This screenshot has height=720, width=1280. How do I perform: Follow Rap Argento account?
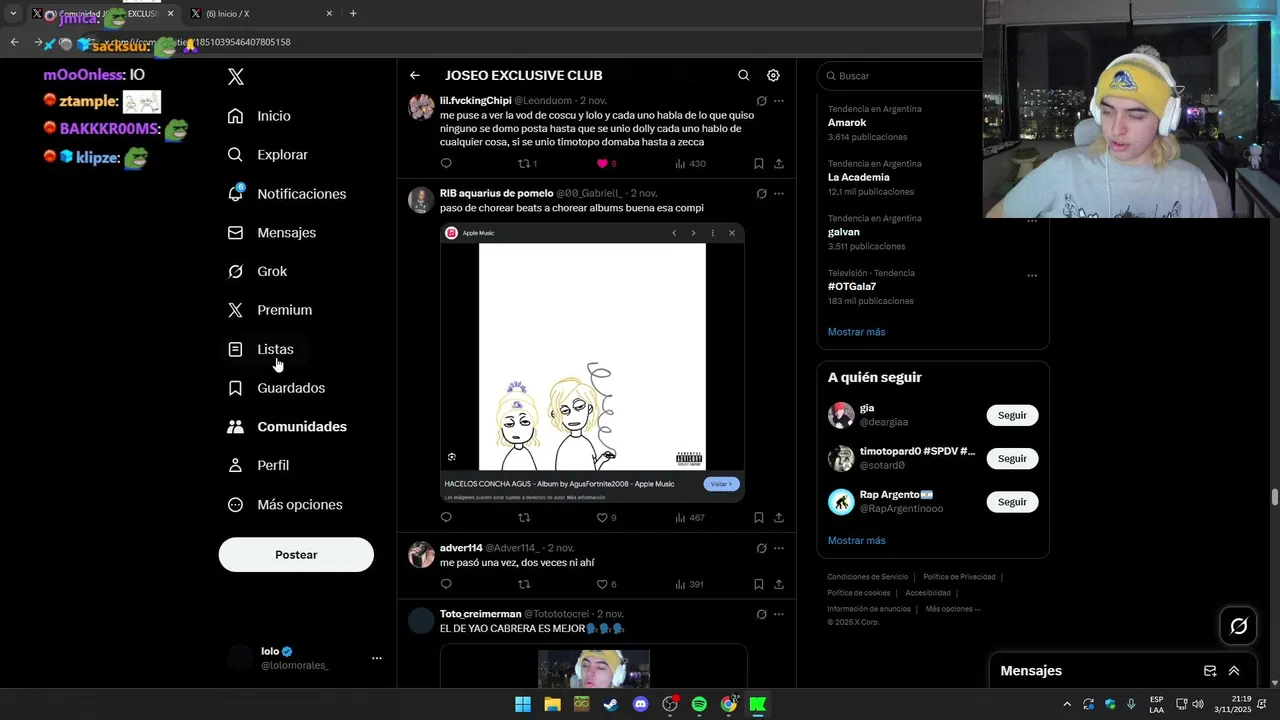[1012, 502]
